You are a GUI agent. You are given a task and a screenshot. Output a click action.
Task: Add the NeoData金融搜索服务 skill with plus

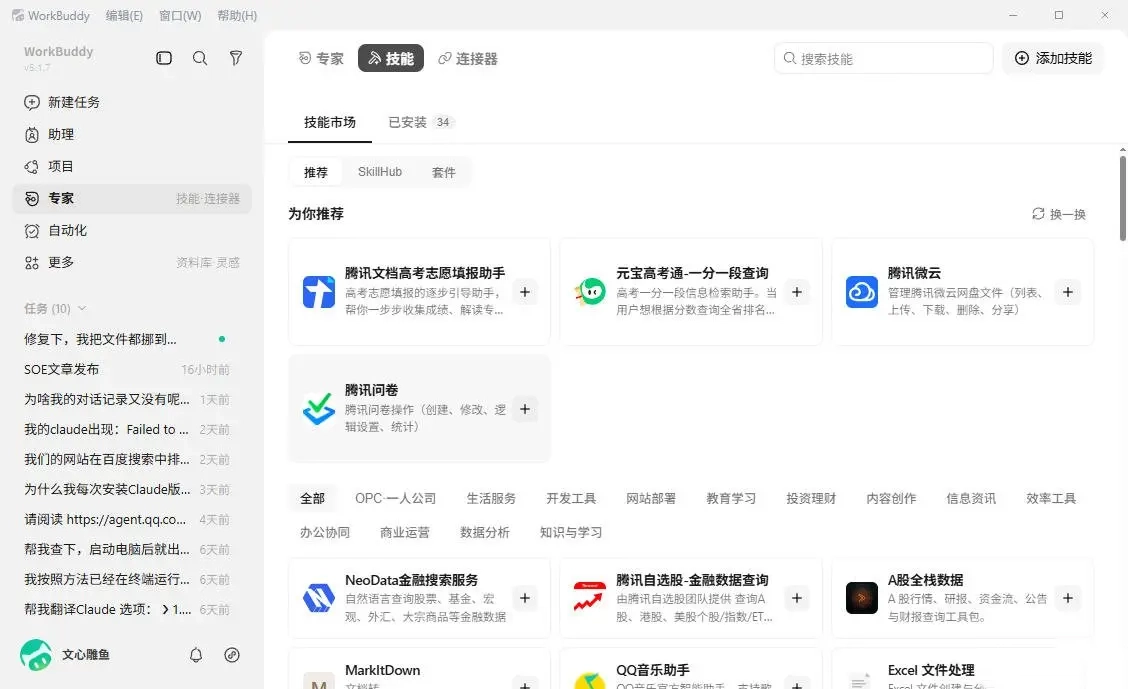point(525,598)
